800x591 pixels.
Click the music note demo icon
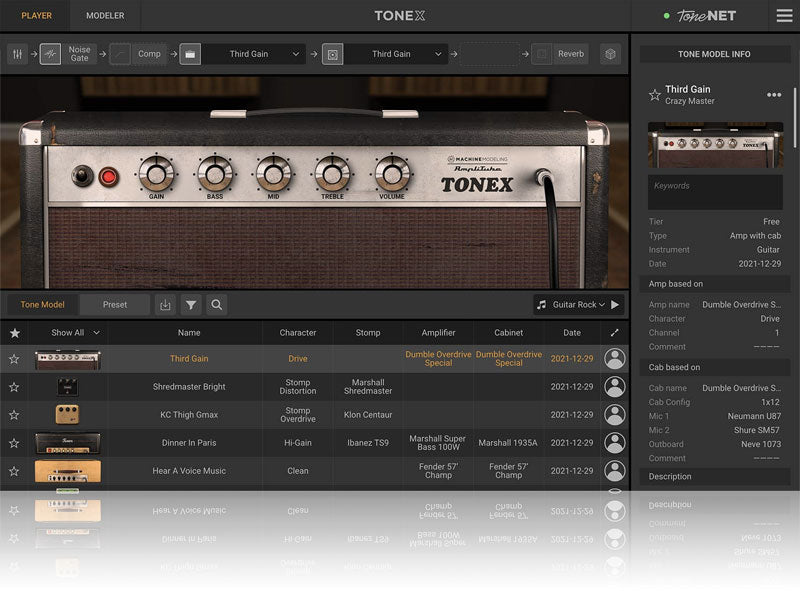[541, 305]
